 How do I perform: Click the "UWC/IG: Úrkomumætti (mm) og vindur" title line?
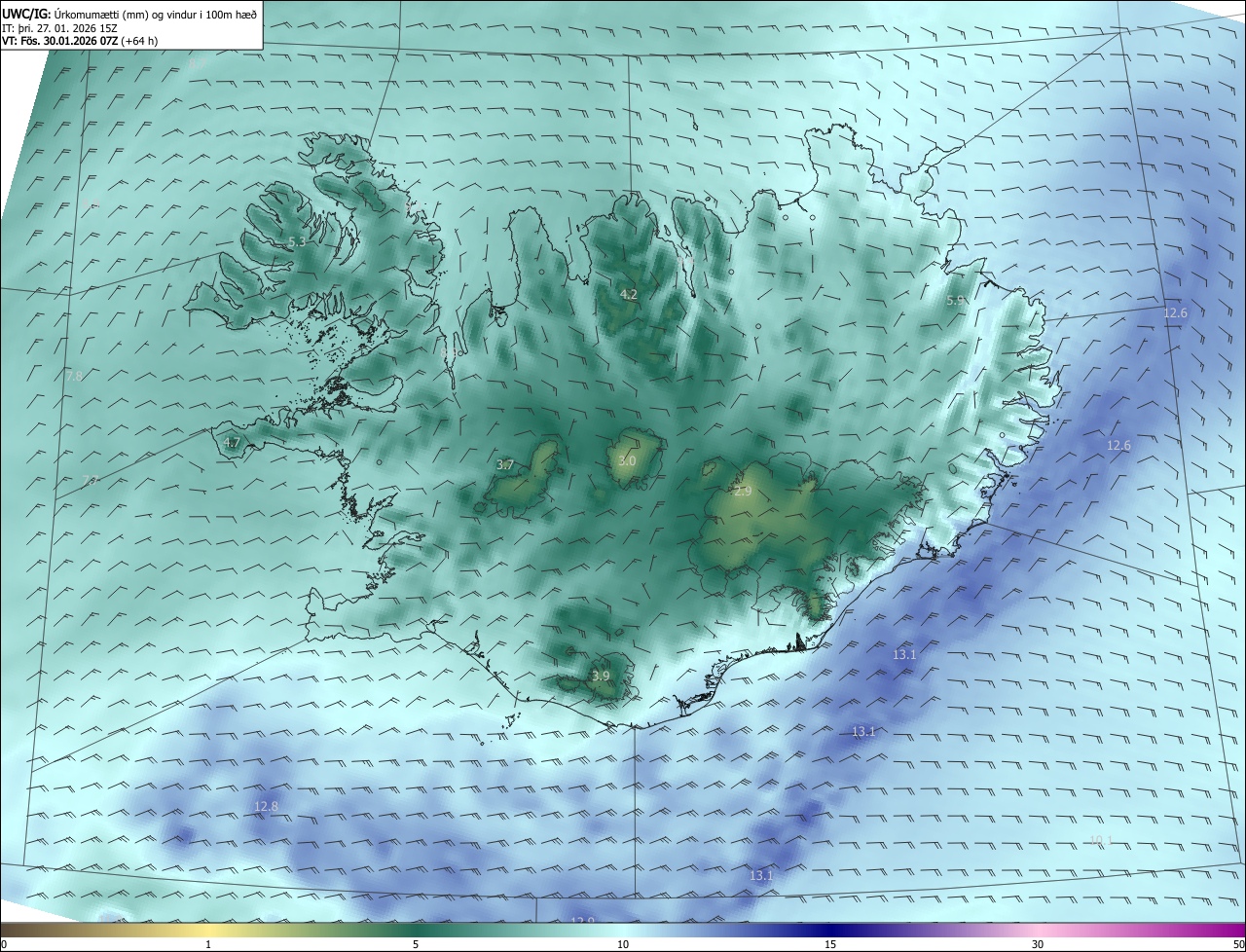pyautogui.click(x=129, y=14)
